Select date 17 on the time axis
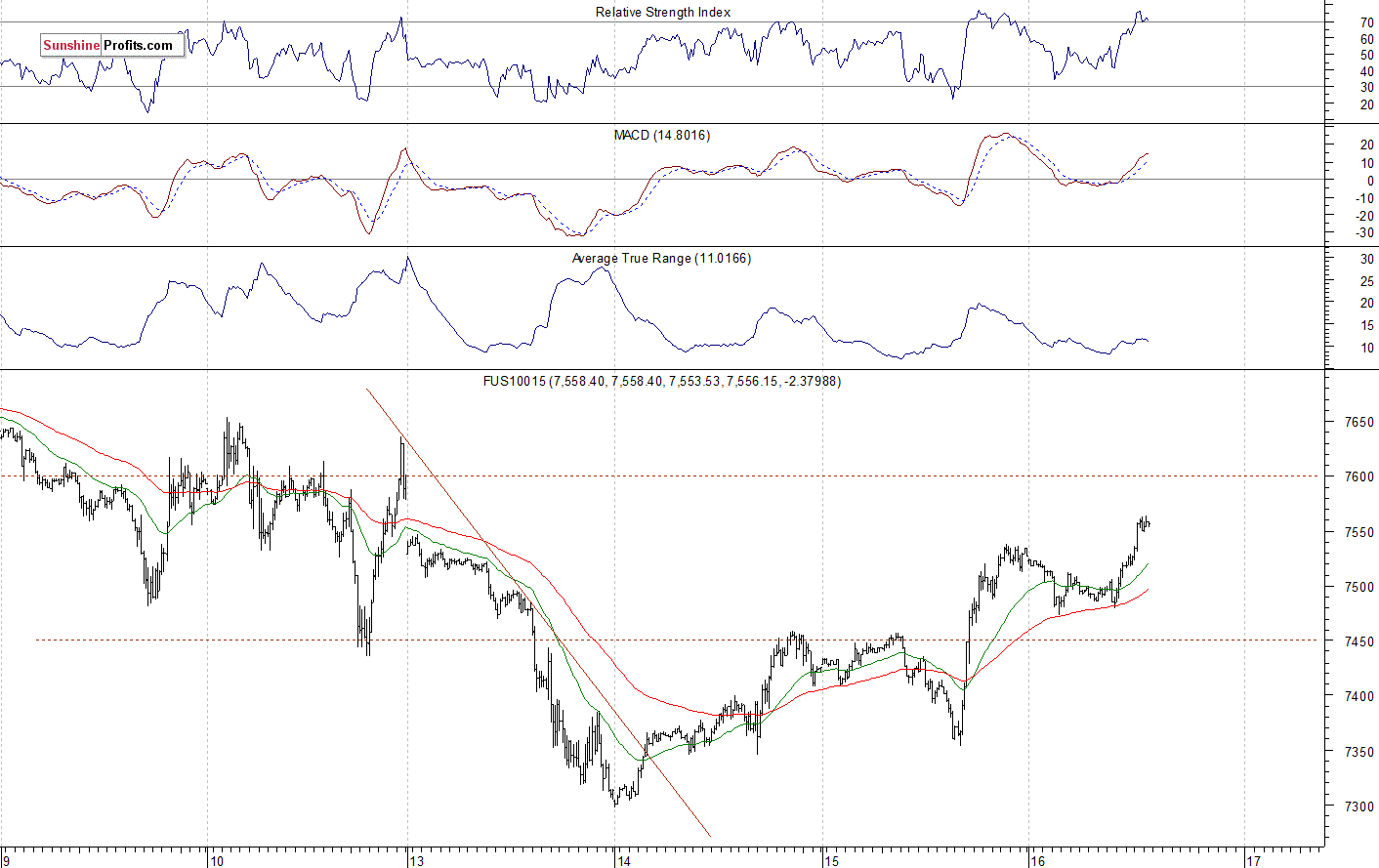1379x868 pixels. point(1253,860)
